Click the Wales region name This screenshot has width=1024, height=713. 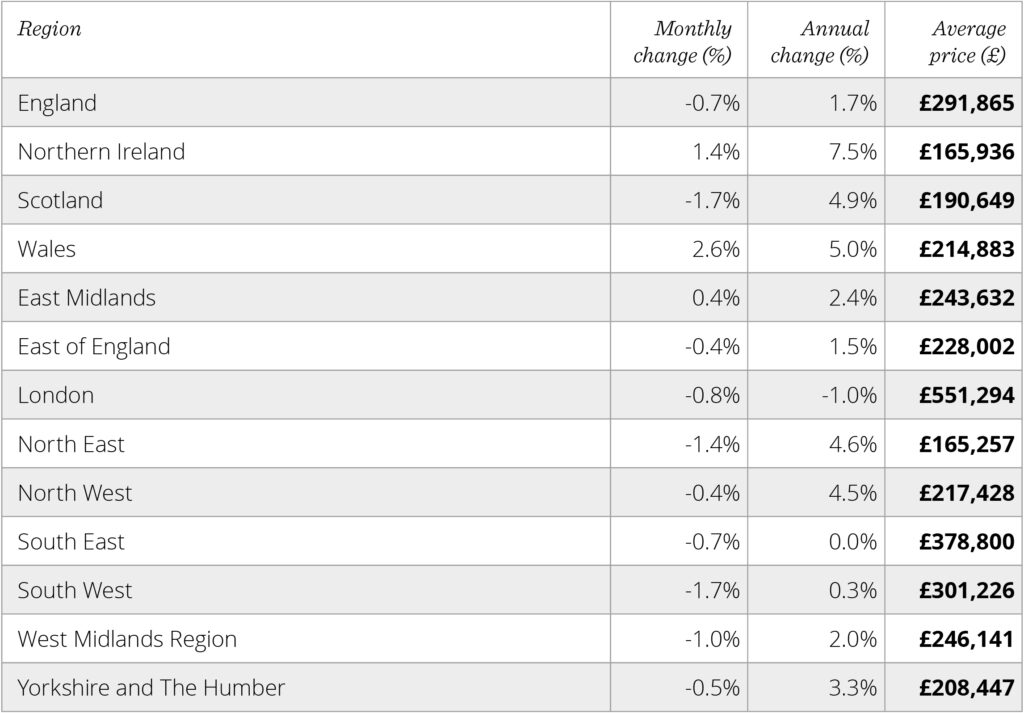click(46, 249)
